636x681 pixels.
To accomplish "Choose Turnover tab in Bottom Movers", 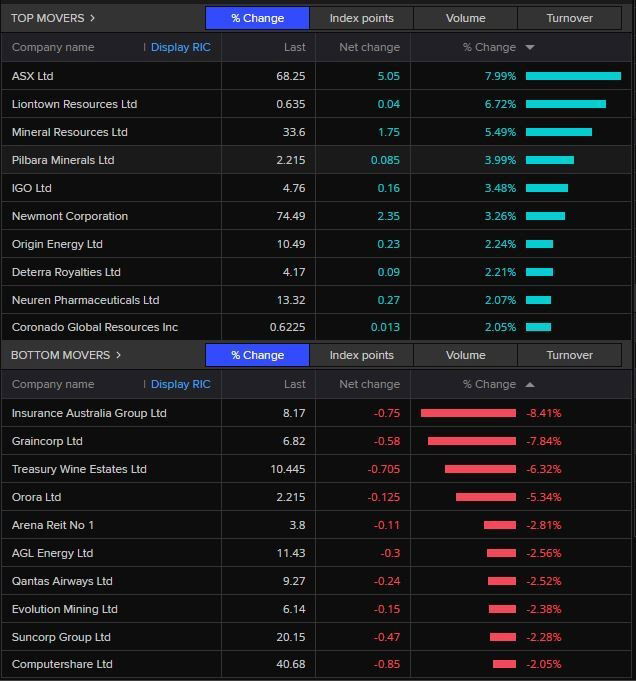I will click(569, 355).
